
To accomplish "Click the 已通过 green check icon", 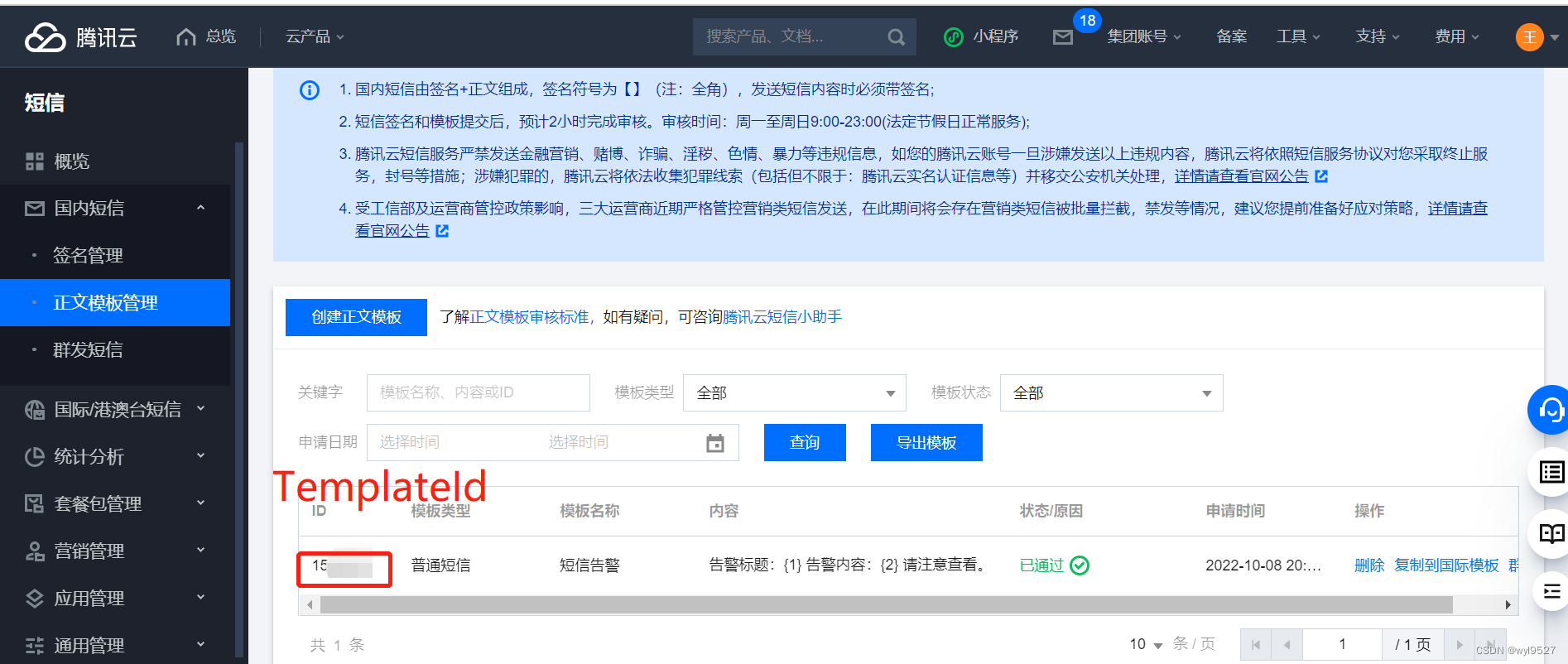I will coord(1080,565).
